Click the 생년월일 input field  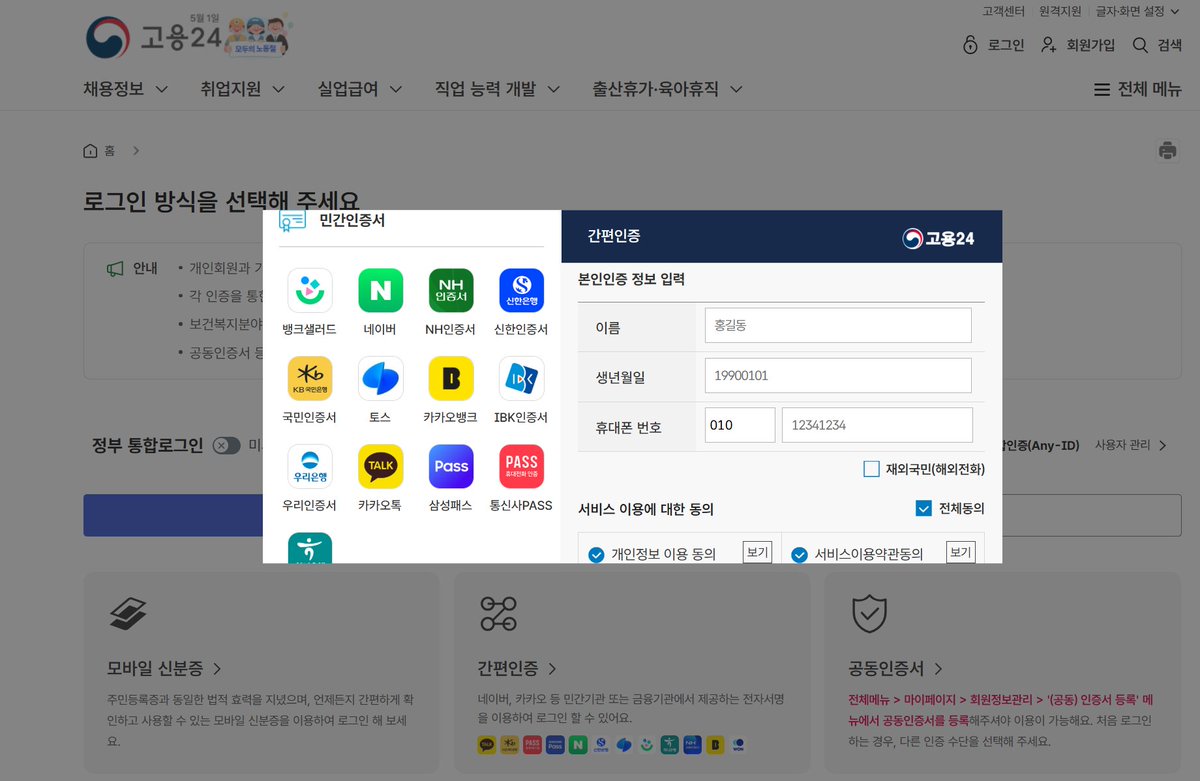(838, 376)
